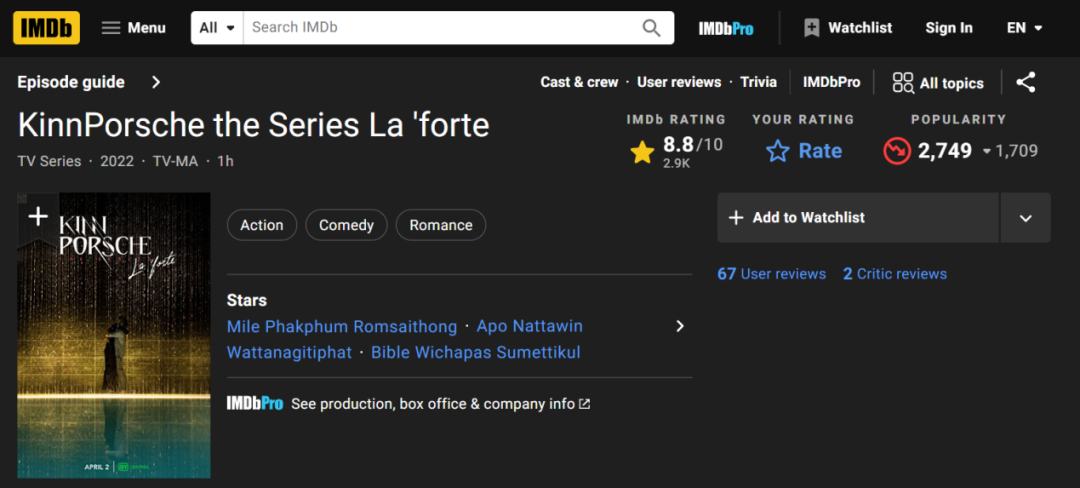Expand the Add to Watchlist options arrow

coord(1025,218)
